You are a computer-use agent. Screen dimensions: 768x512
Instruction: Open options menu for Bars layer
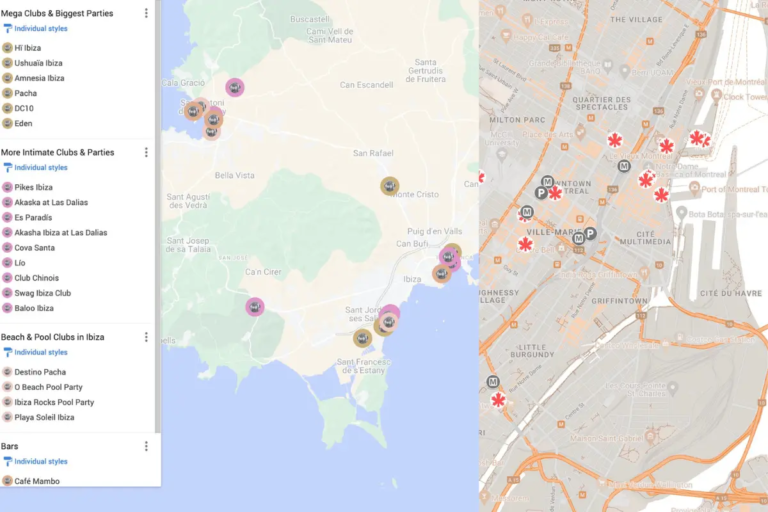[x=146, y=446]
